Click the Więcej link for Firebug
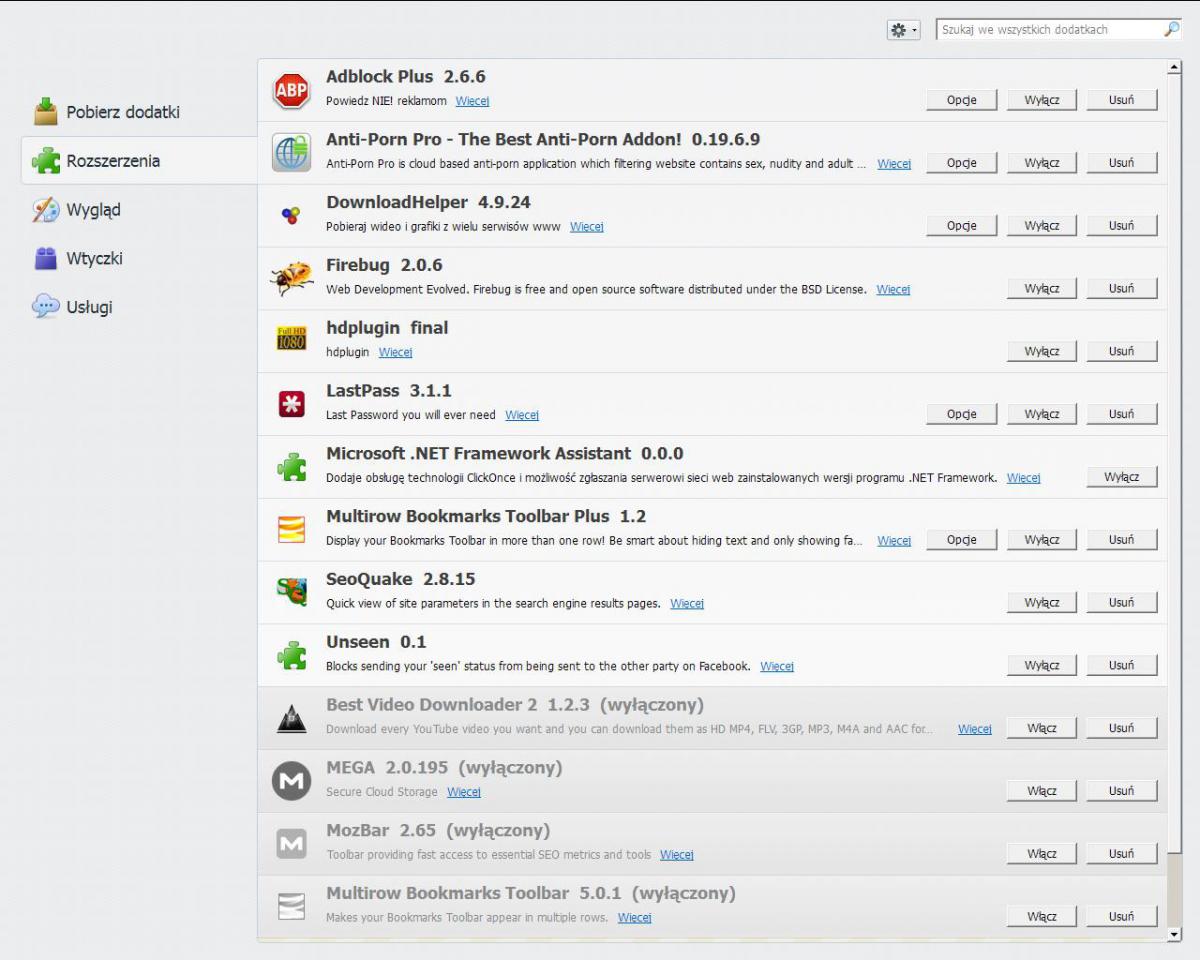Image resolution: width=1200 pixels, height=960 pixels. coord(894,290)
